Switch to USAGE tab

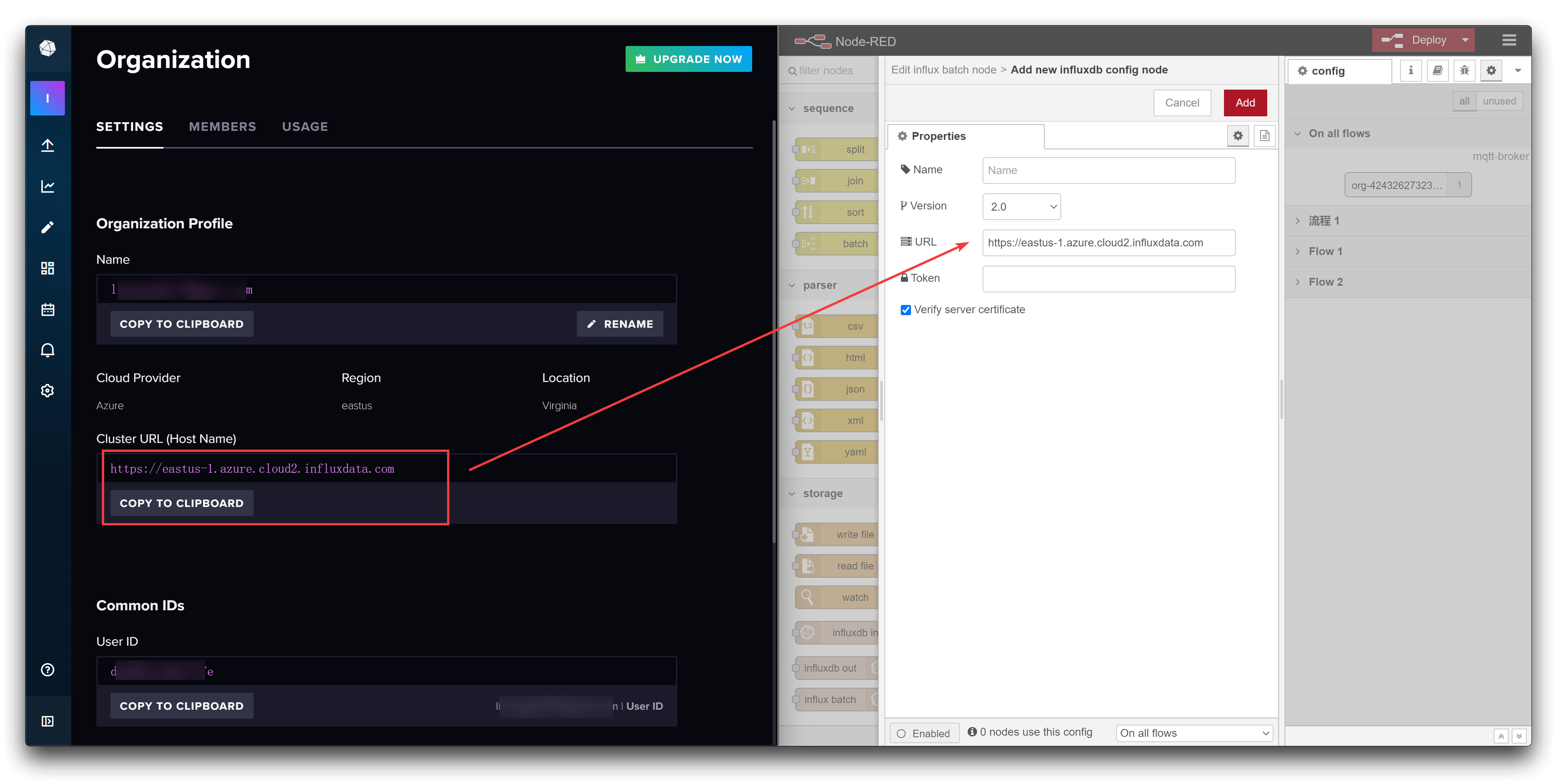(x=305, y=127)
